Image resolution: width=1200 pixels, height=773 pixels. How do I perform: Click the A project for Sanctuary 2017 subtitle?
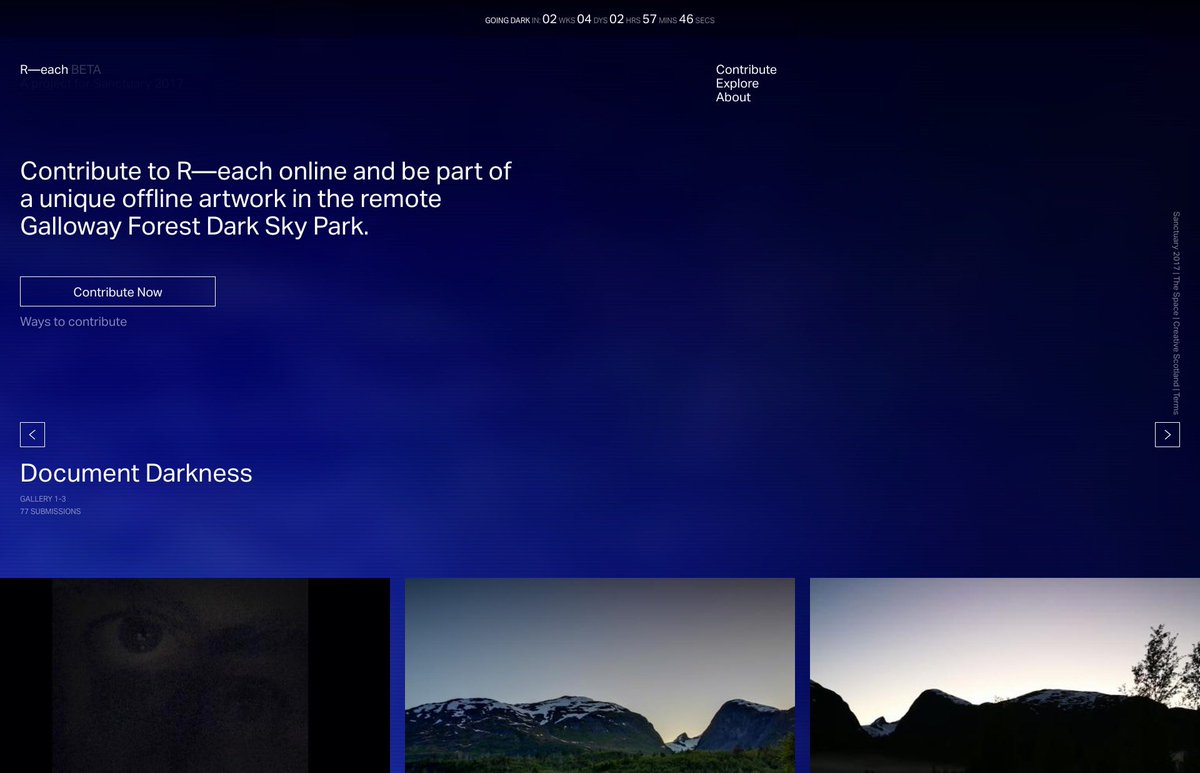click(101, 84)
